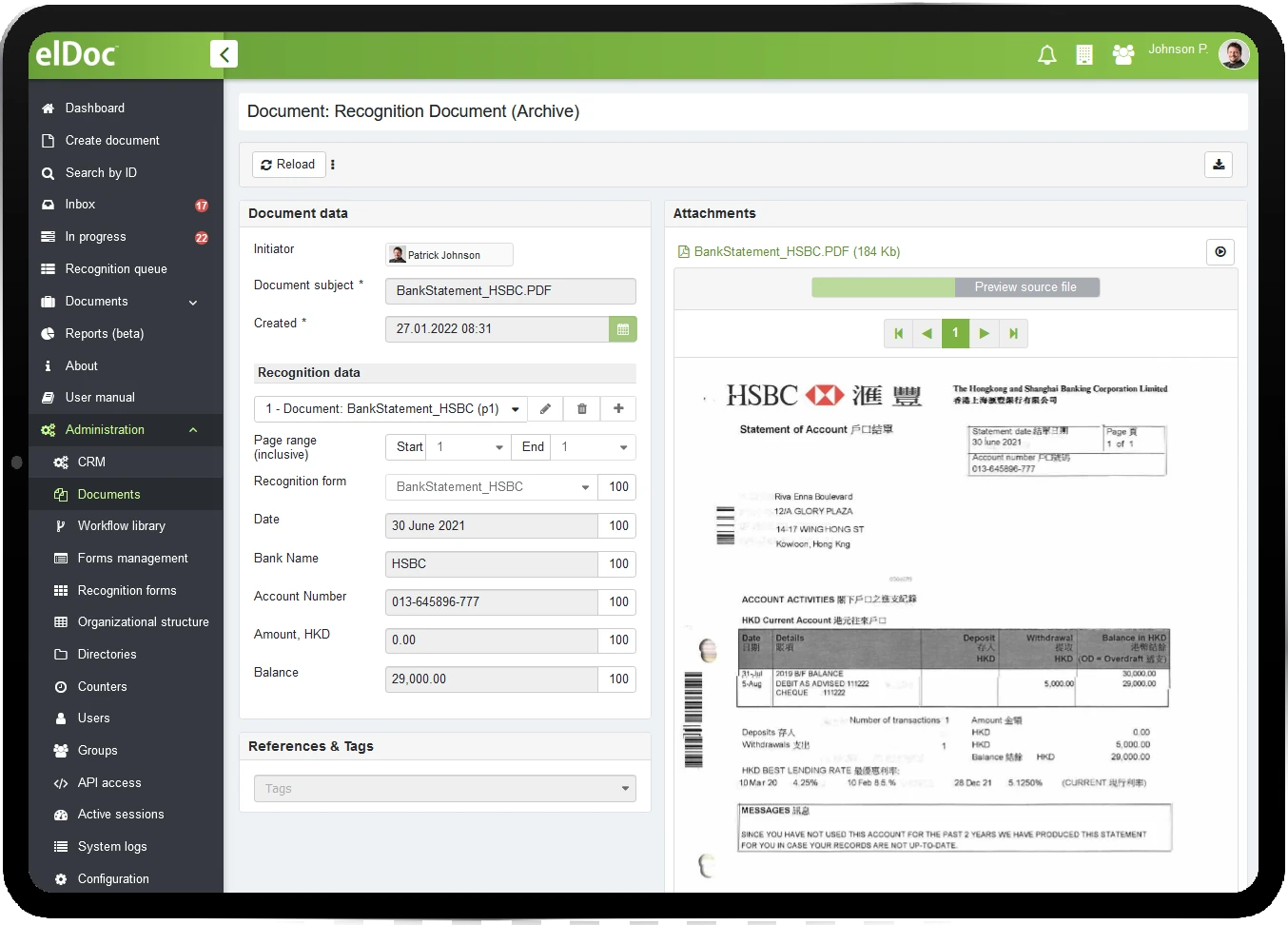Delete recognition document with trash icon
The height and width of the screenshot is (925, 1288).
(x=582, y=409)
